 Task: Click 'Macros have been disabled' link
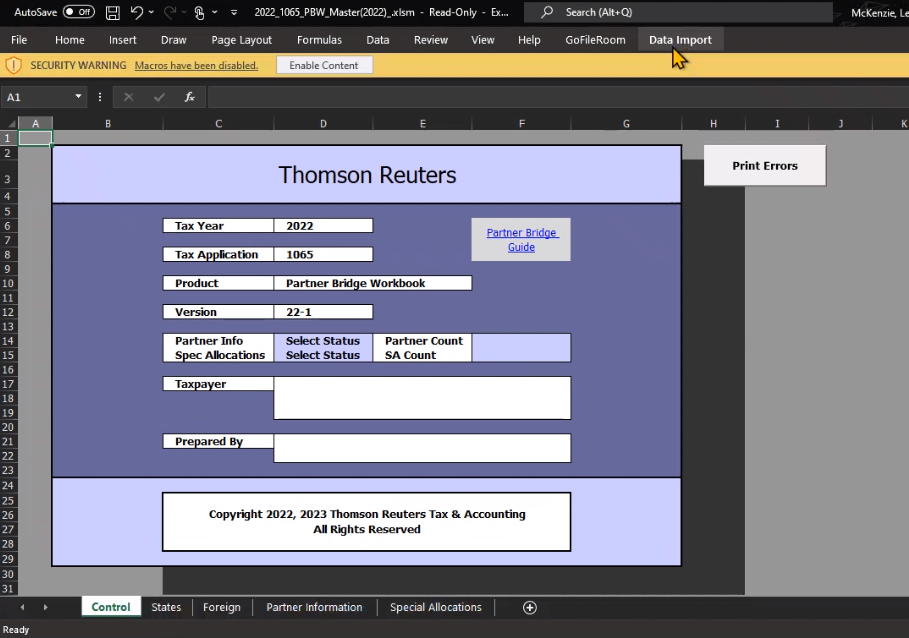point(196,65)
